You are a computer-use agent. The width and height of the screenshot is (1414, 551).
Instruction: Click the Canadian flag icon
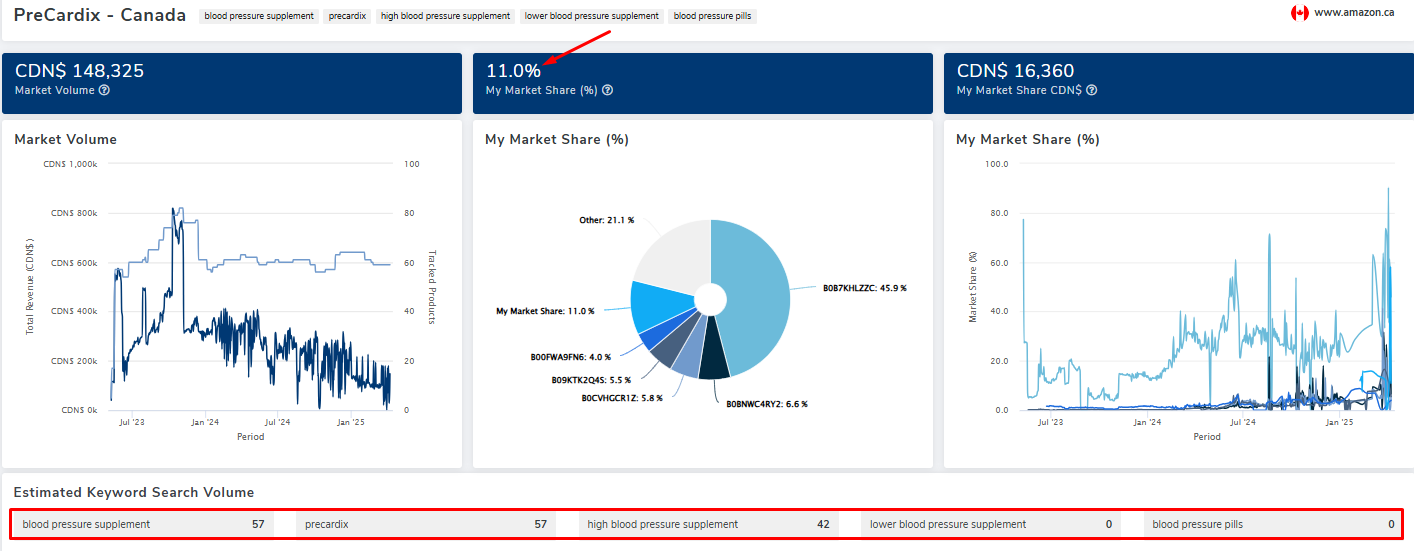tap(1299, 13)
